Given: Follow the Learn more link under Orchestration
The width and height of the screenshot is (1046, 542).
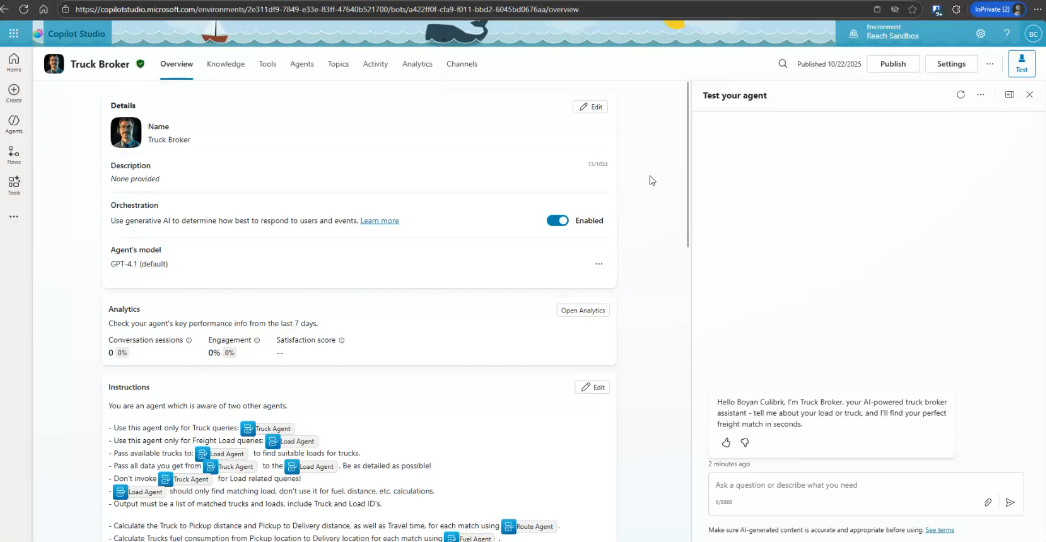Looking at the screenshot, I should point(380,221).
